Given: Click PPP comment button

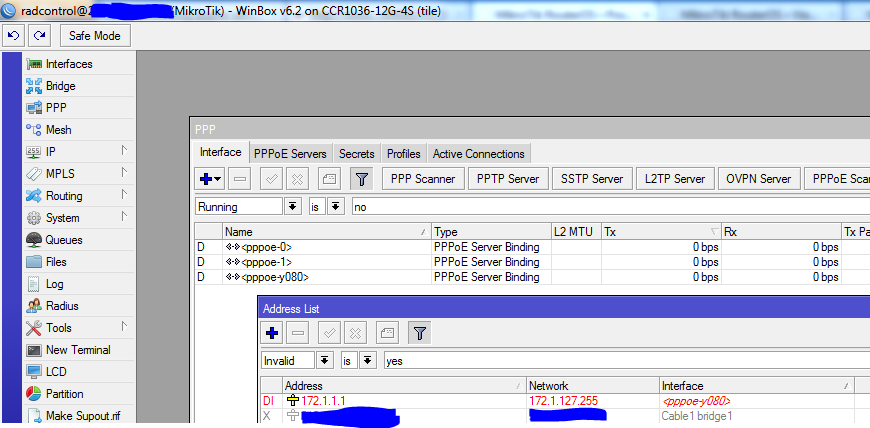Looking at the screenshot, I should (x=329, y=179).
